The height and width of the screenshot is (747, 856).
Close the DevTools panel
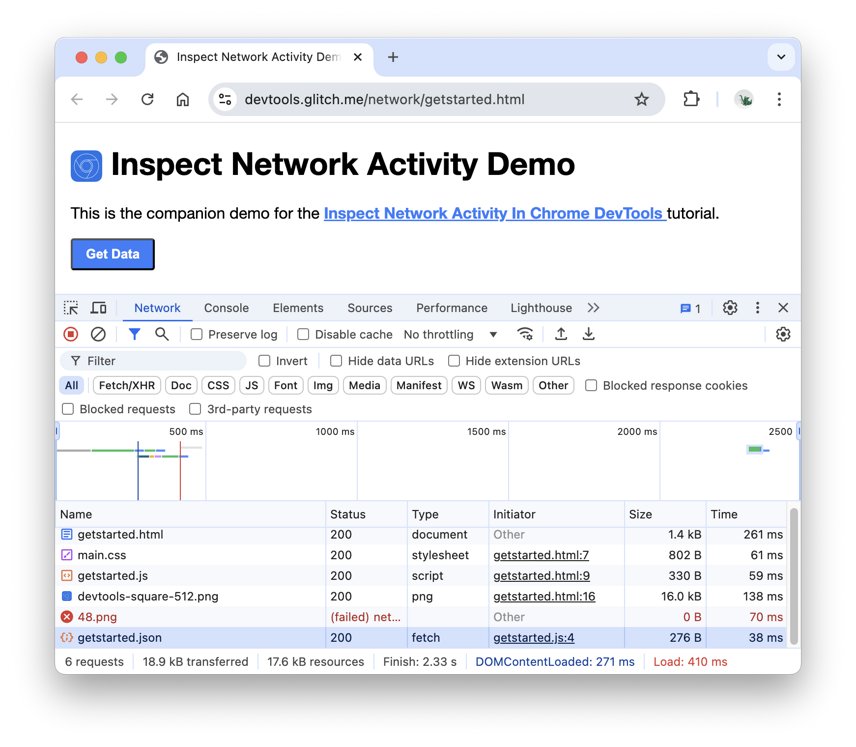(783, 308)
